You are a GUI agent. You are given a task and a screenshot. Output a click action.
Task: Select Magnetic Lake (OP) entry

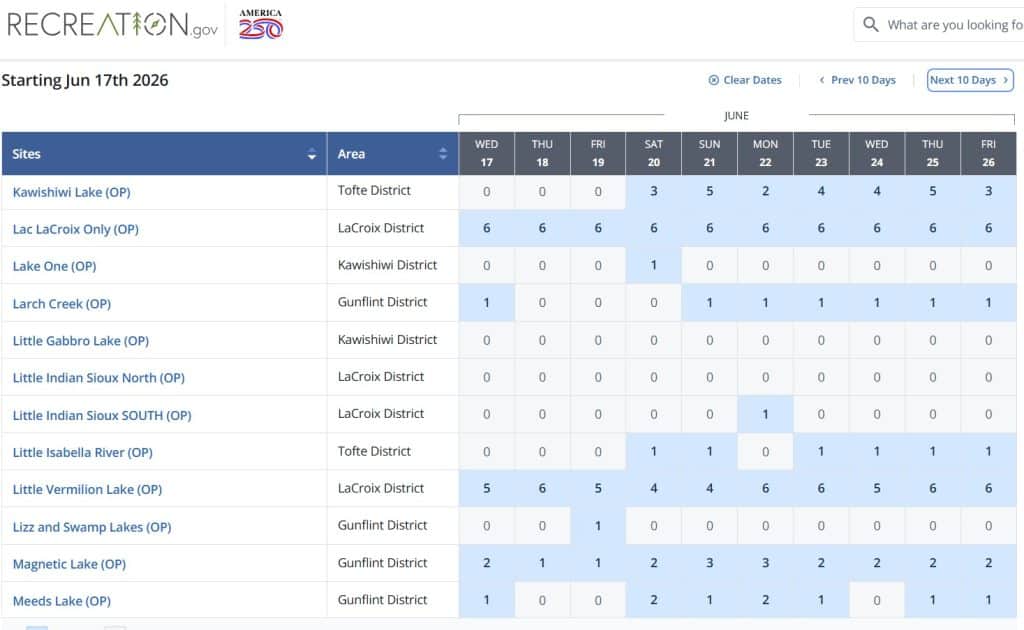point(69,564)
